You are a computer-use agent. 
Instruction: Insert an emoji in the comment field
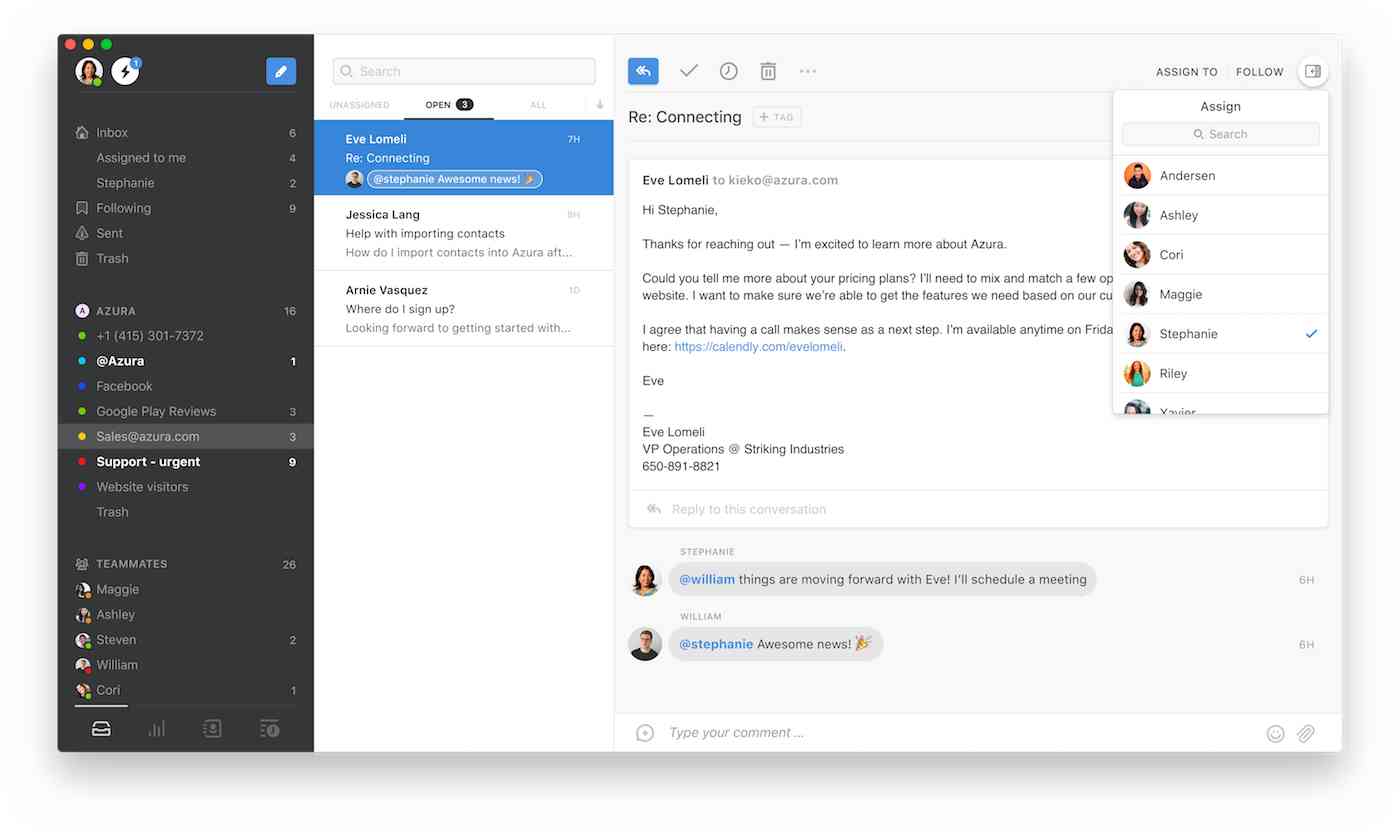click(x=1276, y=732)
